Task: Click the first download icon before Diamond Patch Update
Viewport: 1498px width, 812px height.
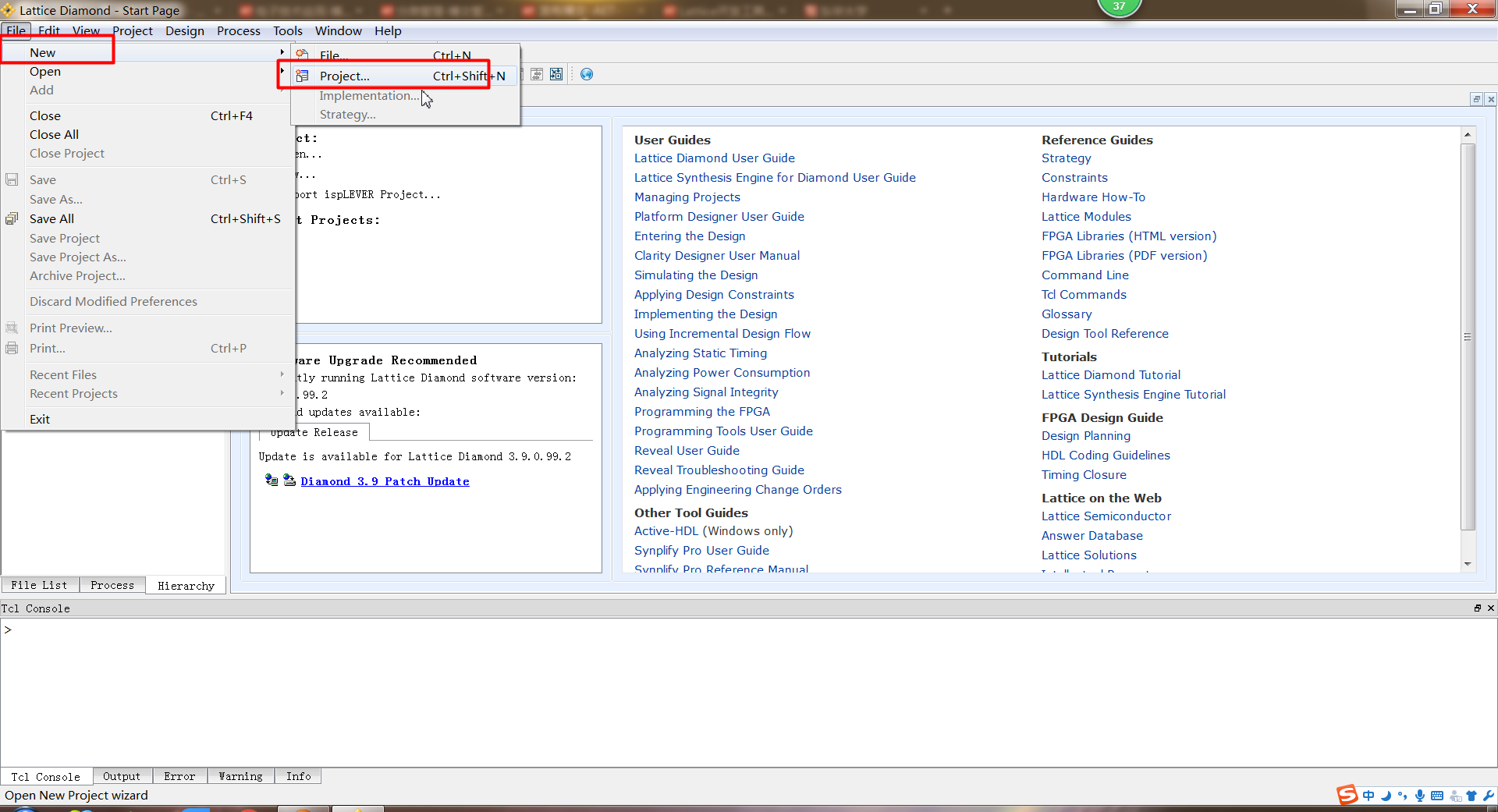Action: (271, 480)
